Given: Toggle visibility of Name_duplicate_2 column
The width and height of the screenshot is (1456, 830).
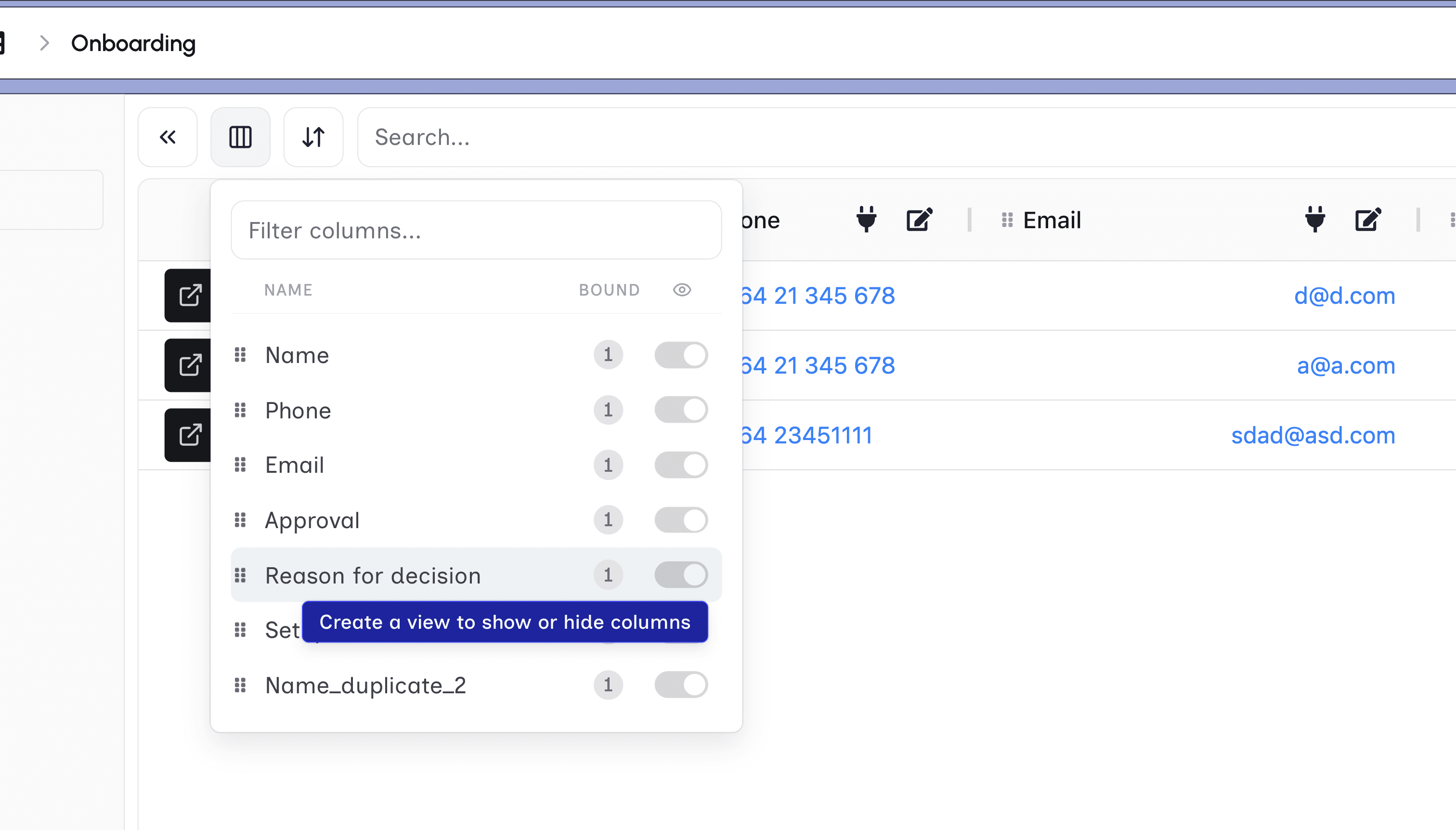Looking at the screenshot, I should coord(681,685).
